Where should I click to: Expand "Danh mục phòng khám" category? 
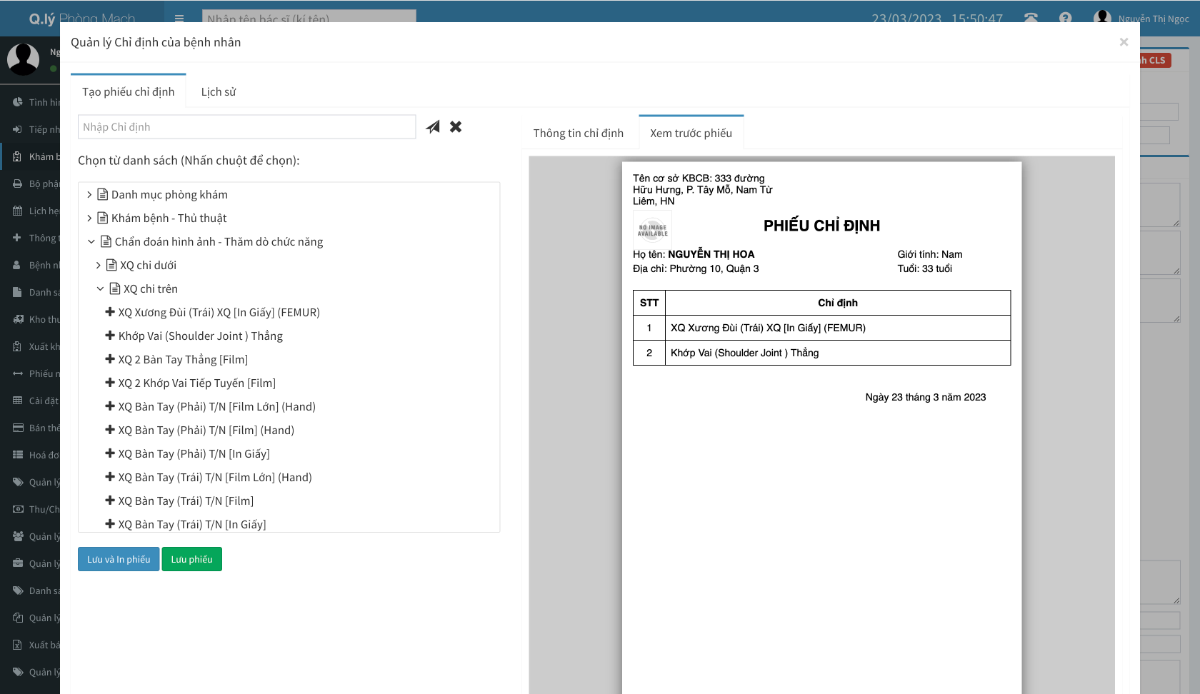tap(89, 194)
